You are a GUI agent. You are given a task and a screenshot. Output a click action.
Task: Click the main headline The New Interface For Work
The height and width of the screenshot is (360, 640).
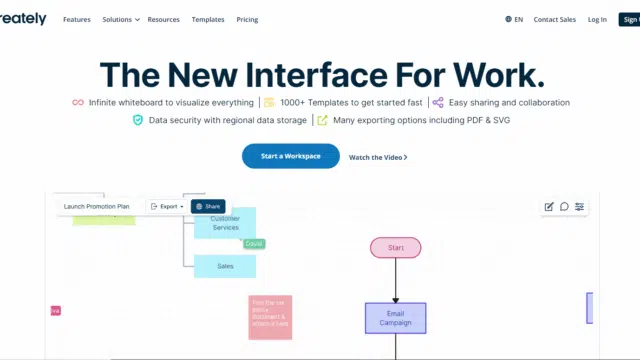pos(322,75)
